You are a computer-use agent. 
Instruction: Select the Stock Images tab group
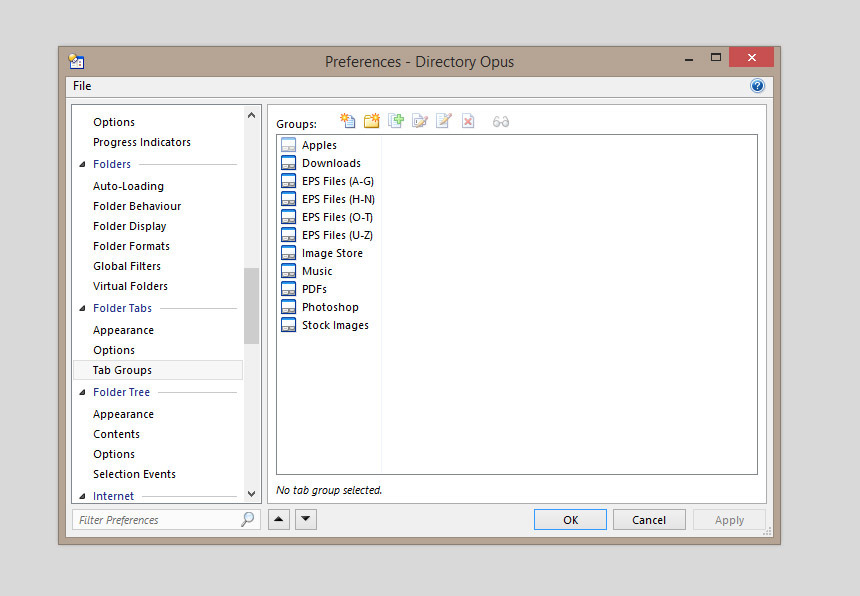[335, 326]
